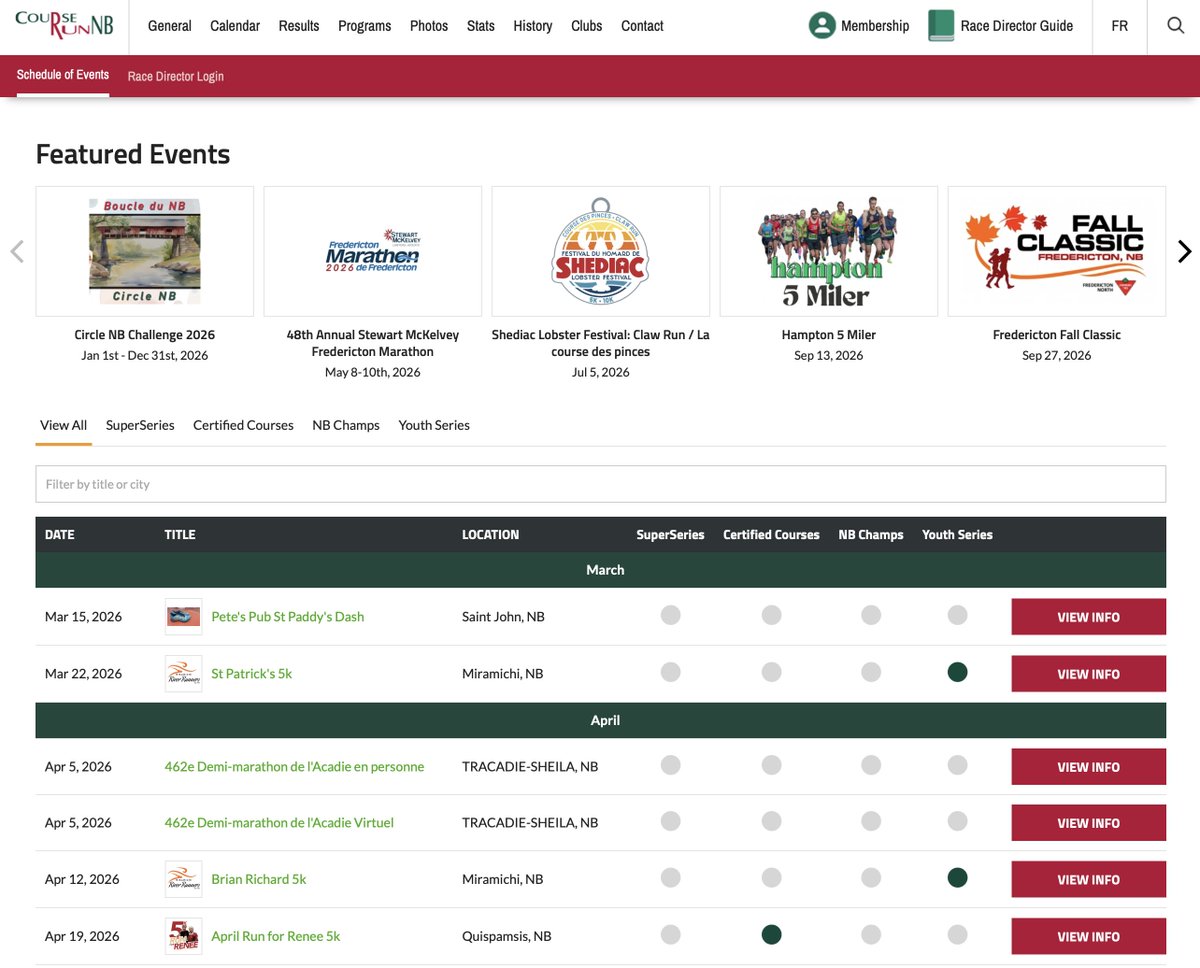Click NB Champs dot for St Patrick's 5k row
This screenshot has width=1200, height=968.
click(x=871, y=673)
